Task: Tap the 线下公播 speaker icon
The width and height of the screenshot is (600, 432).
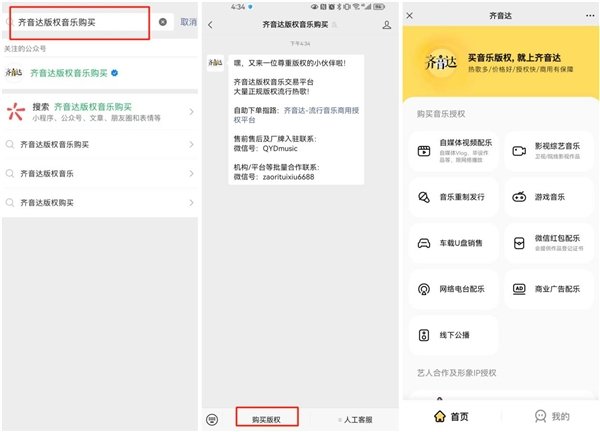Action: point(424,335)
